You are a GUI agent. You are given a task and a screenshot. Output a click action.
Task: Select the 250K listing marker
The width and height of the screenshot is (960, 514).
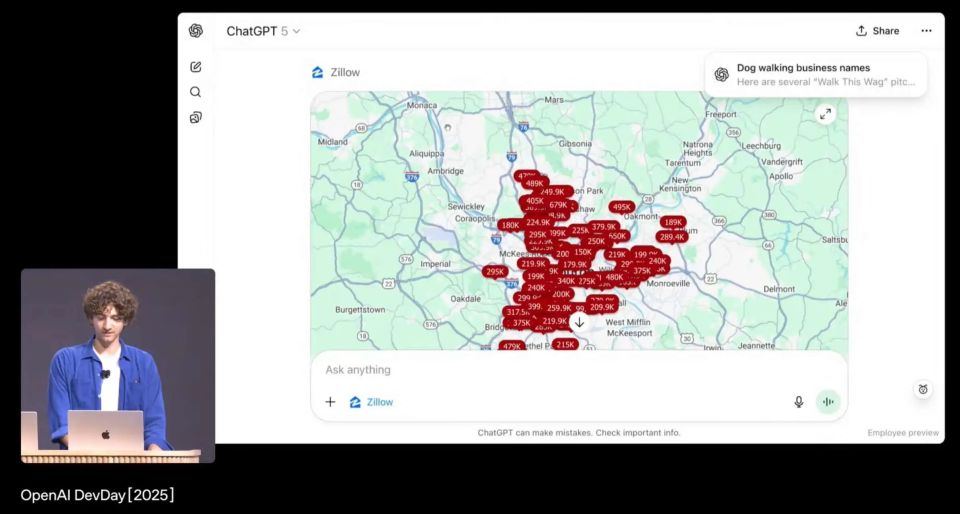click(x=596, y=242)
